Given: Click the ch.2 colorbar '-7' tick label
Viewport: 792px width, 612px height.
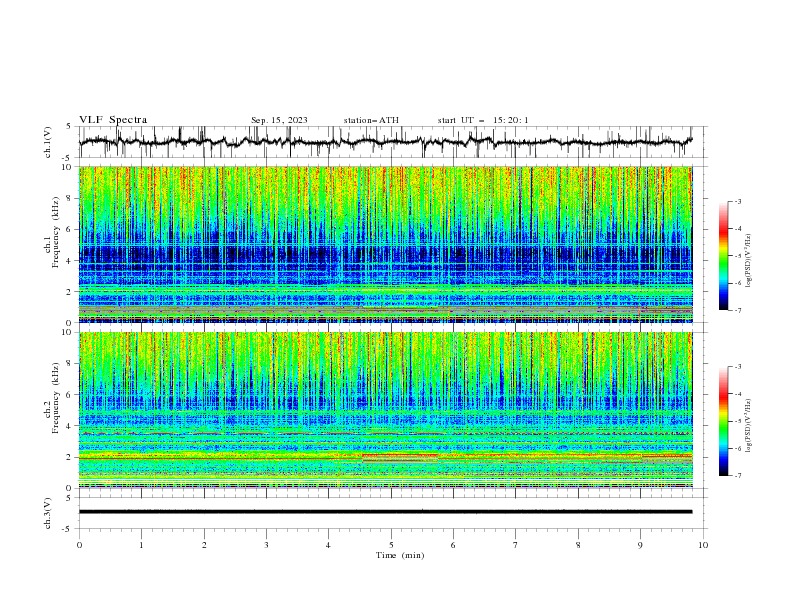Looking at the screenshot, I should tap(737, 476).
